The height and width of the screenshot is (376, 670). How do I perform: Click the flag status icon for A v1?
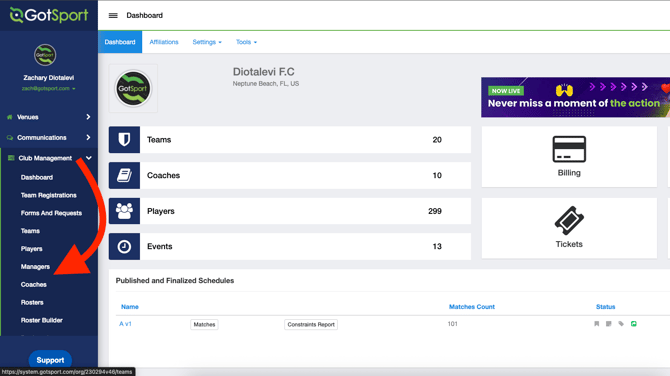point(597,324)
